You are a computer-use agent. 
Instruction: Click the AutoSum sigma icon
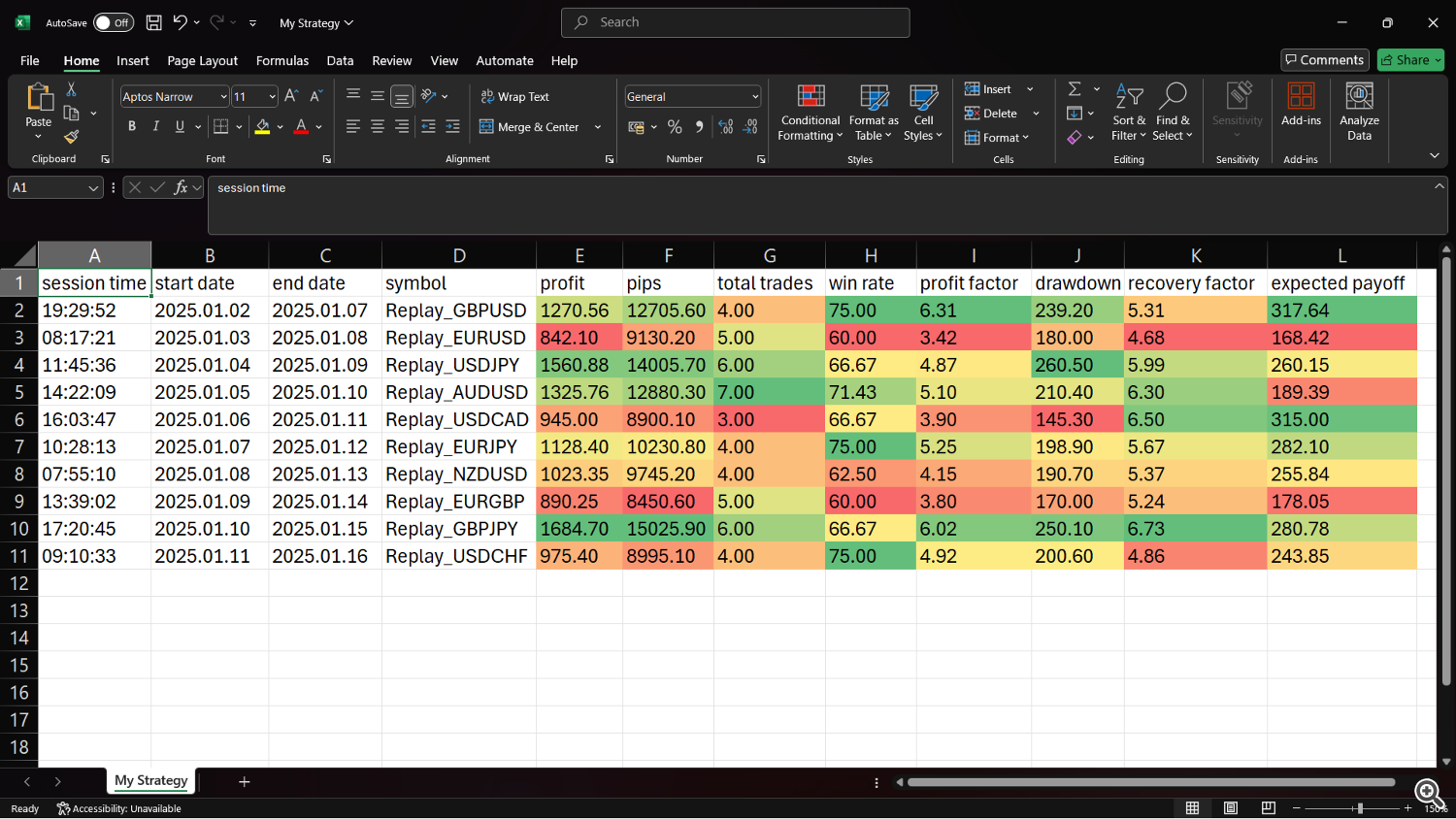[1075, 89]
